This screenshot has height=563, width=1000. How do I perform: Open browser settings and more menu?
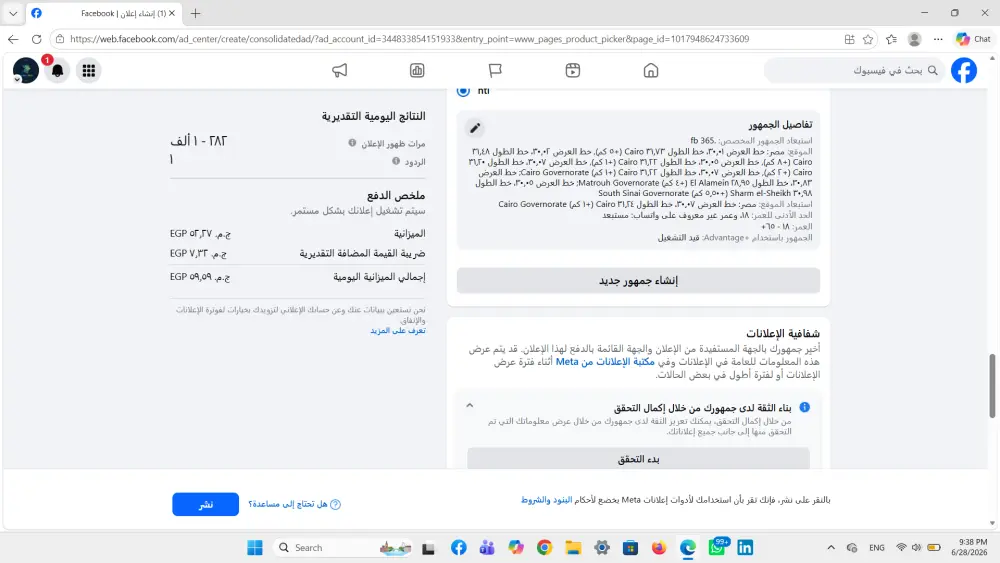(938, 39)
